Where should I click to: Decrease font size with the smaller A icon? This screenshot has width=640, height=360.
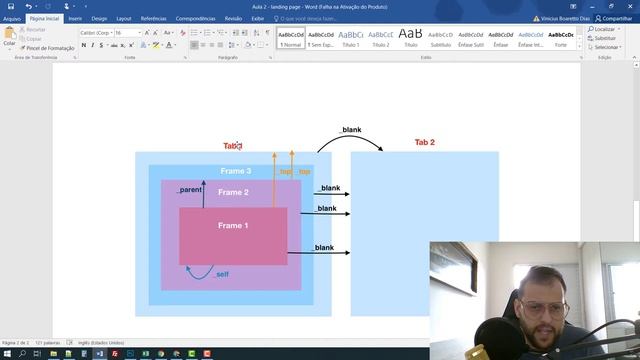tap(155, 33)
